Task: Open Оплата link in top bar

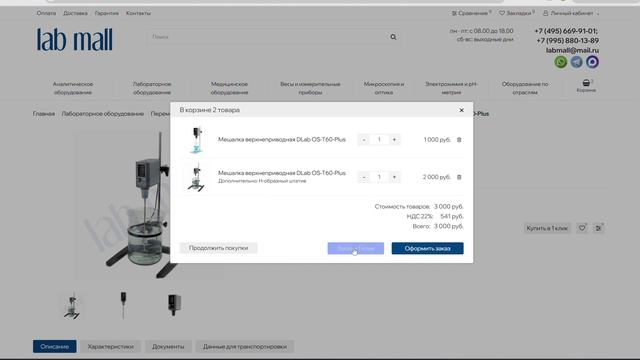Action: click(x=46, y=13)
